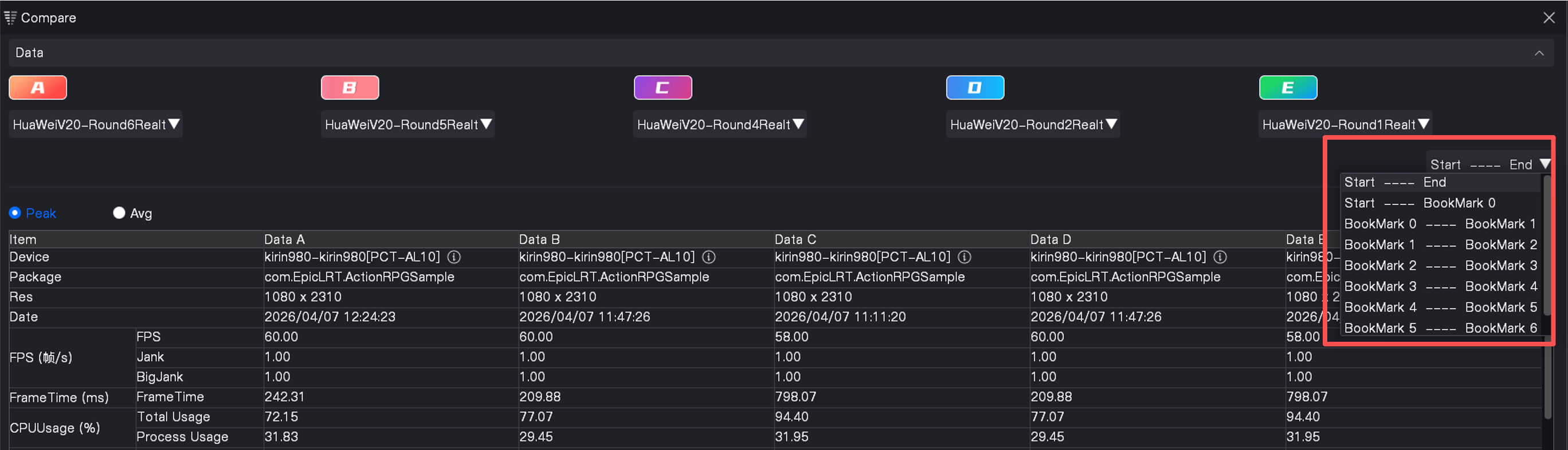Click Data B package com.EpicLRT.ActionRPGSample
The image size is (1568, 450).
(x=614, y=277)
